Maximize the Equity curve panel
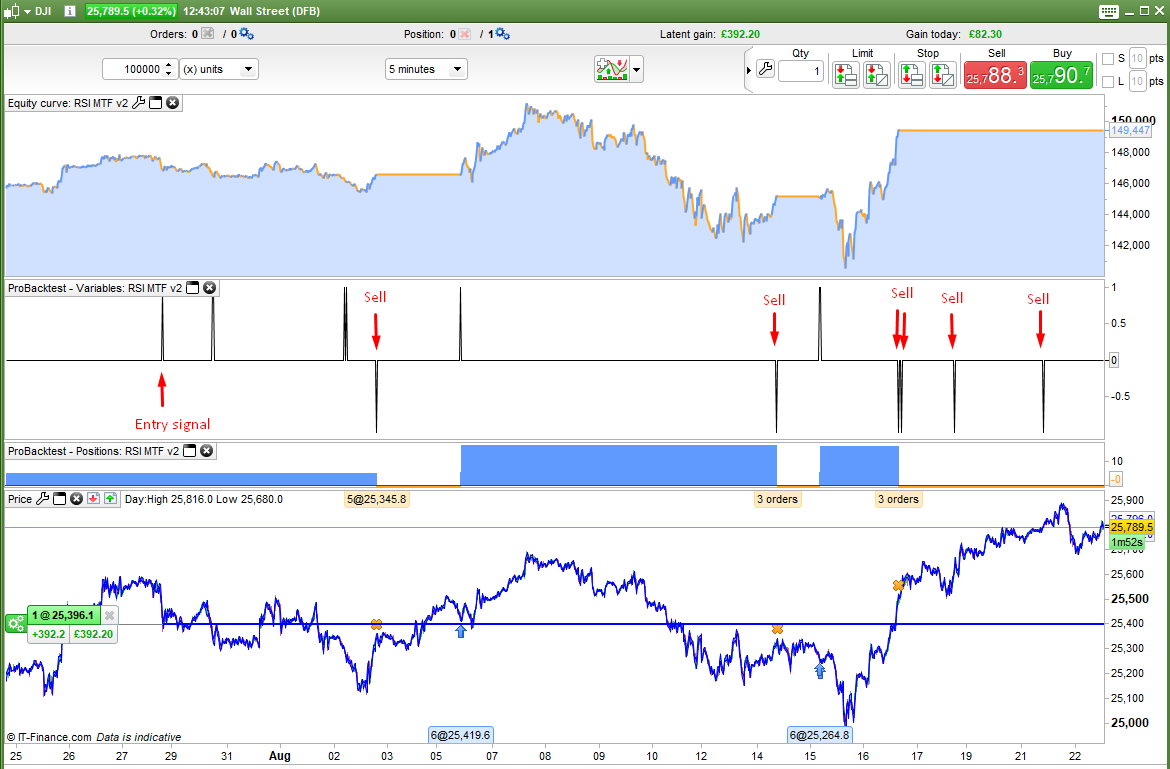The height and width of the screenshot is (769, 1170). coord(156,103)
